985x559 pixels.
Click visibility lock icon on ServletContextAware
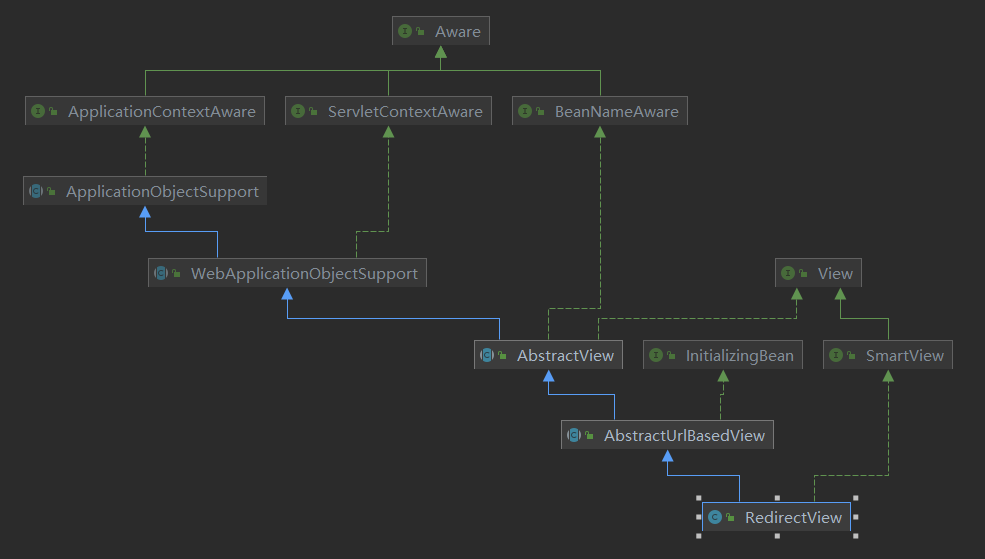coord(313,111)
